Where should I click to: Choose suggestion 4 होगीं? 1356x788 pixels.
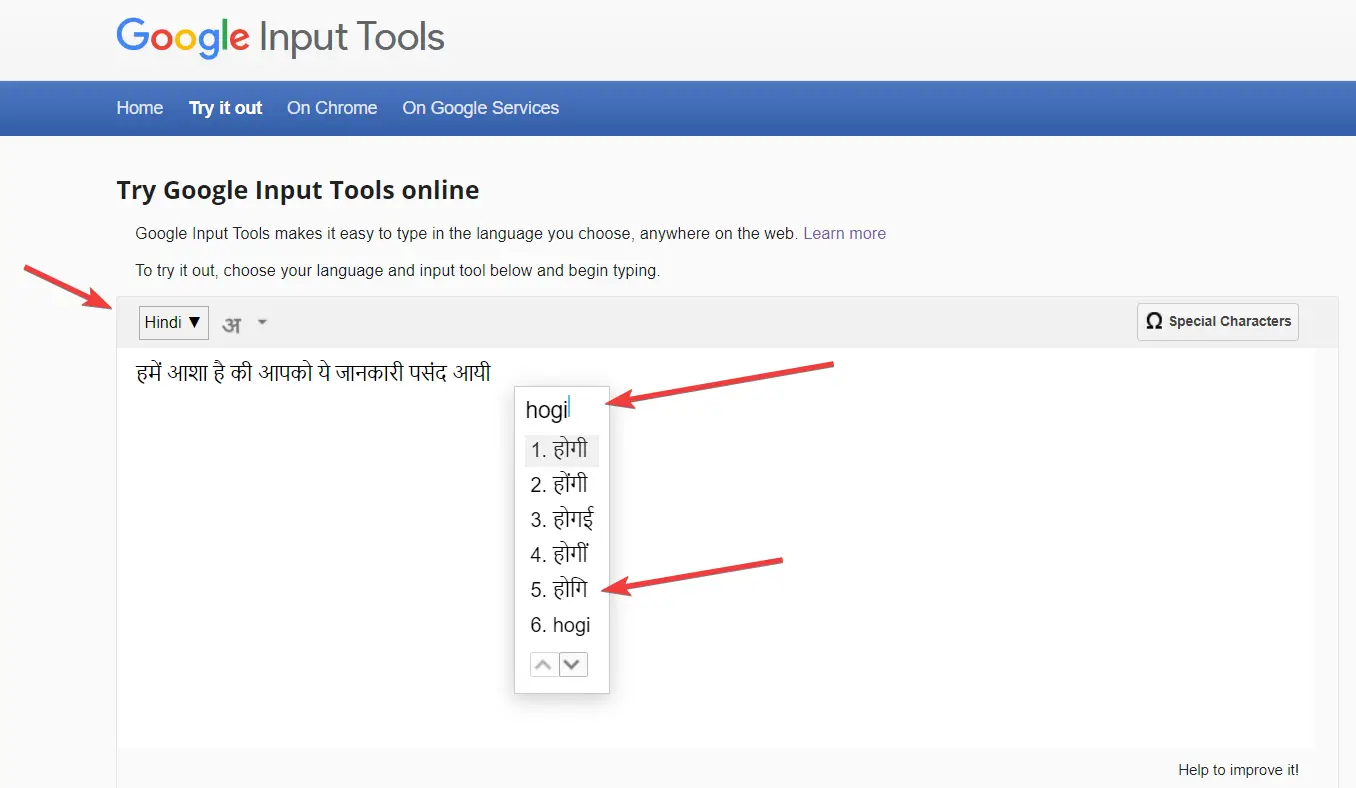tap(561, 555)
